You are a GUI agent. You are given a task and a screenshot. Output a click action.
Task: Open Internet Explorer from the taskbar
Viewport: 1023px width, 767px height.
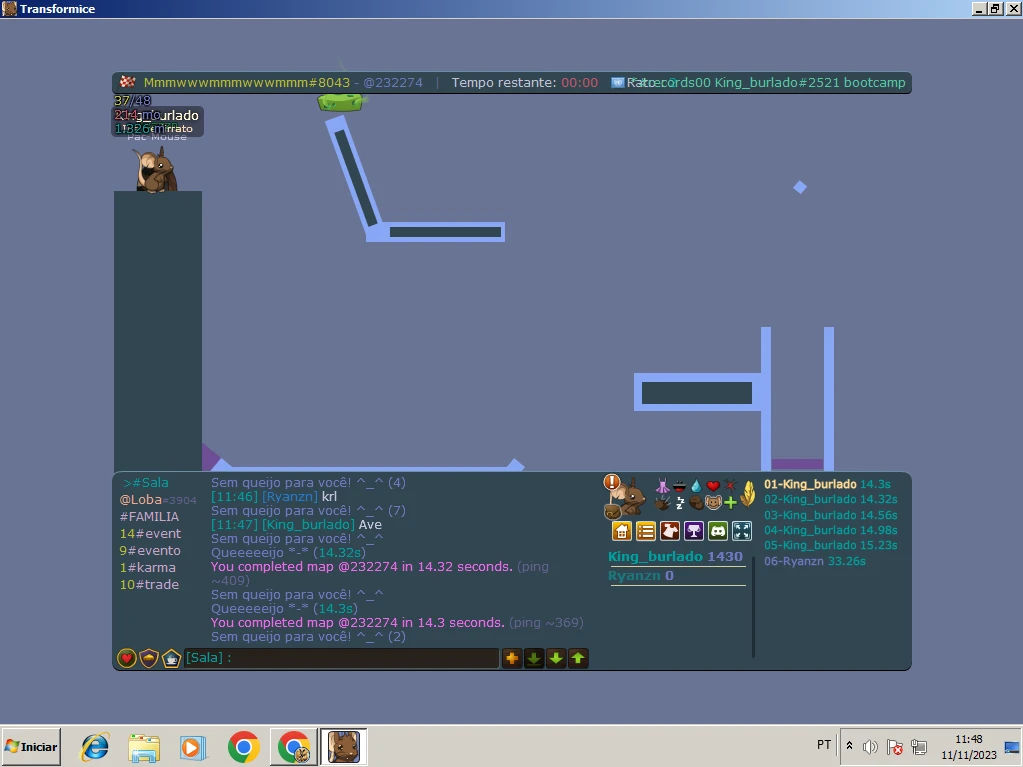pyautogui.click(x=95, y=747)
